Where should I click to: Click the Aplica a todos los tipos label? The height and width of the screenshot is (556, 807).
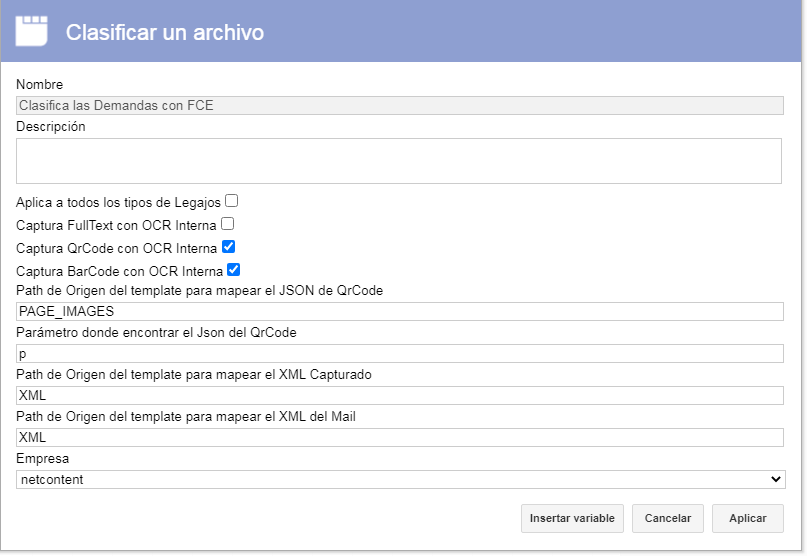[118, 202]
